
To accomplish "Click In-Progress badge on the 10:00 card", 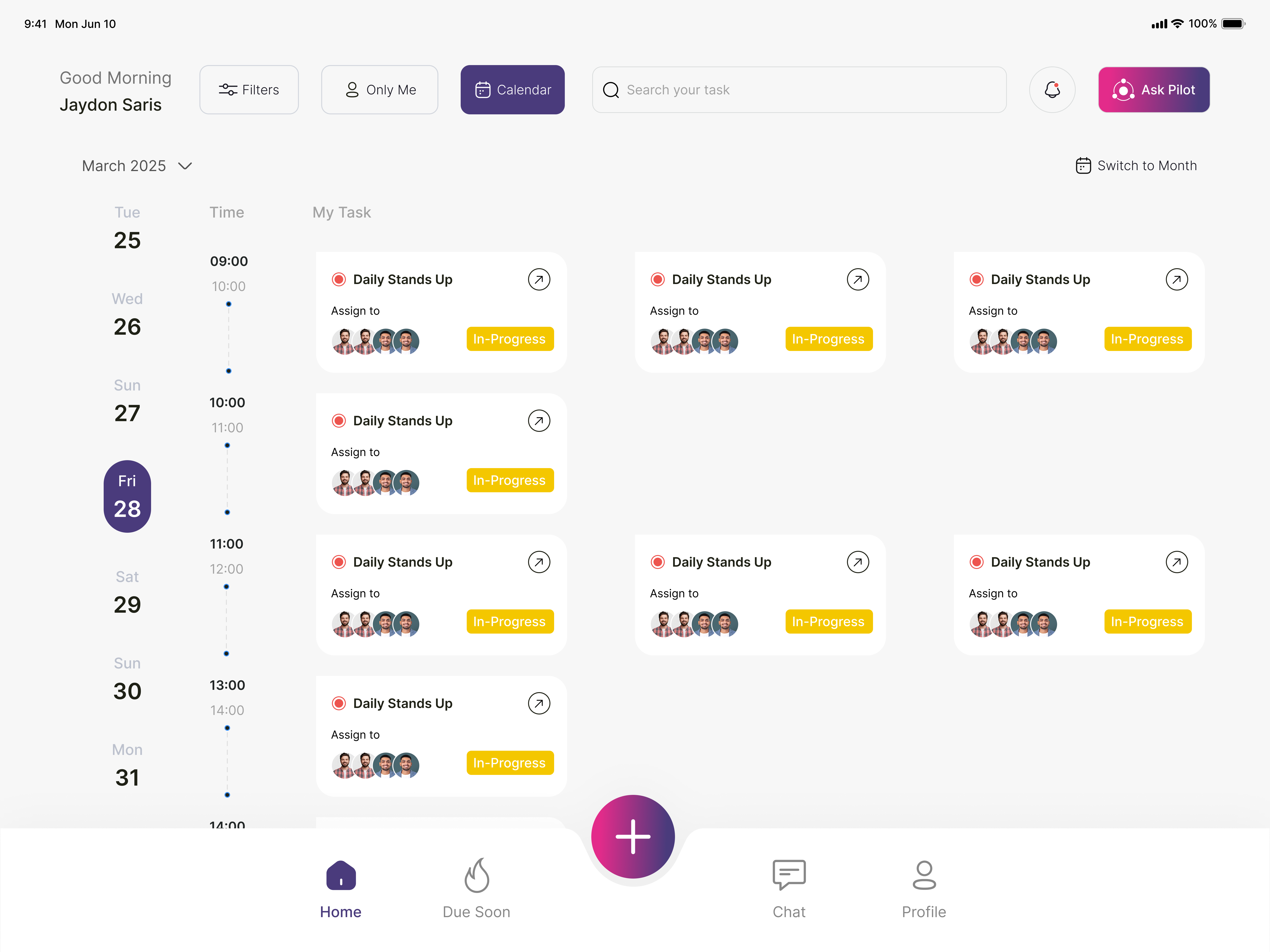I will tap(510, 480).
